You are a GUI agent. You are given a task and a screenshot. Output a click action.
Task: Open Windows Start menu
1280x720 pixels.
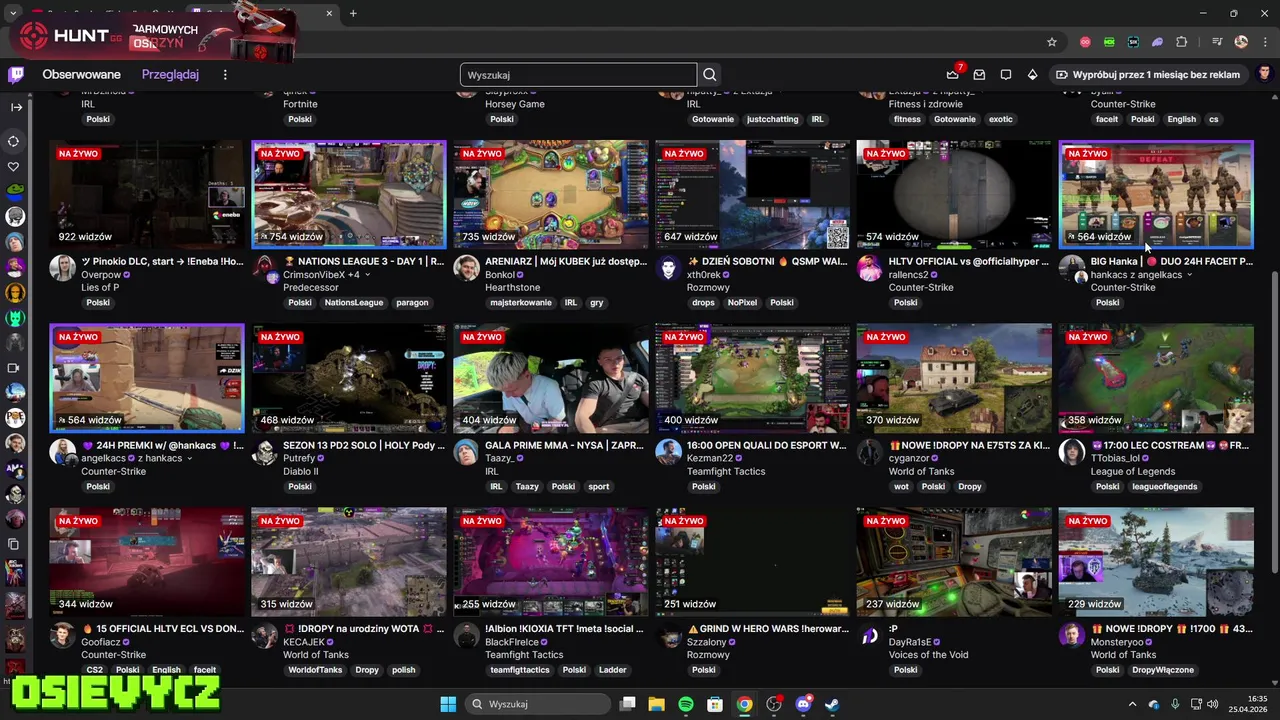coord(448,704)
